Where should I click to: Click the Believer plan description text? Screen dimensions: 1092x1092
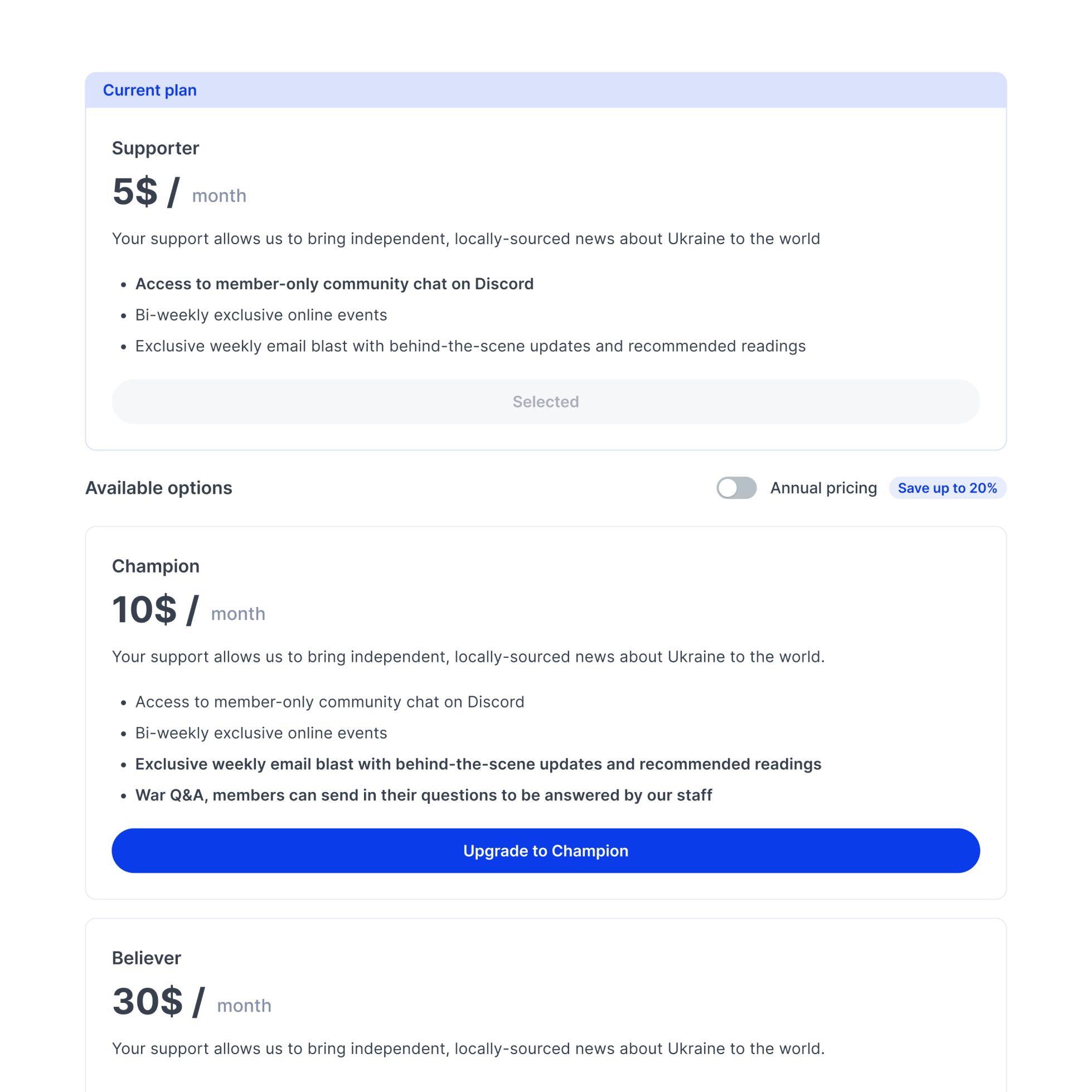pyautogui.click(x=468, y=1049)
